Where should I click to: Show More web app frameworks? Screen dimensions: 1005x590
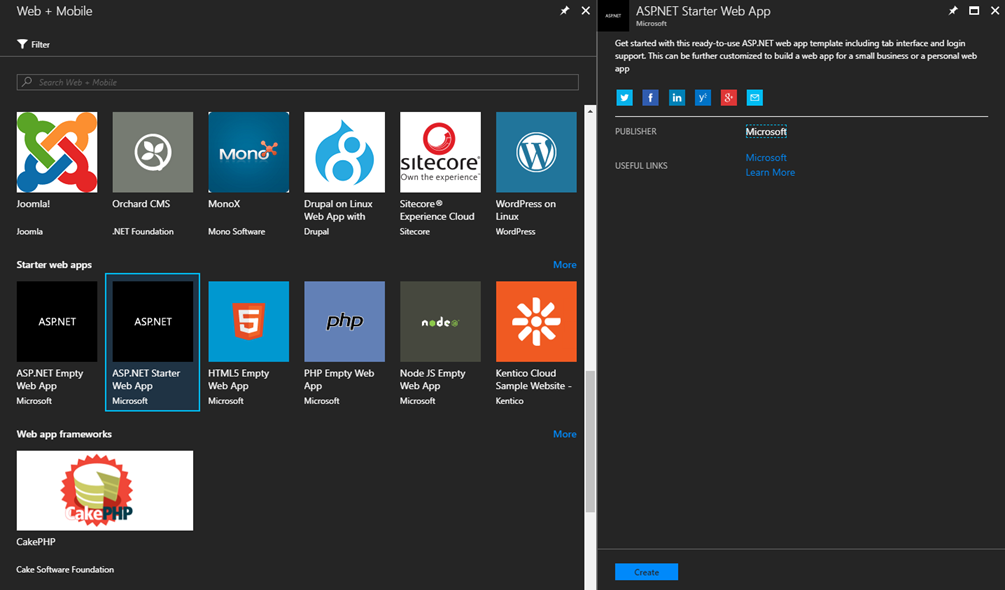(565, 434)
